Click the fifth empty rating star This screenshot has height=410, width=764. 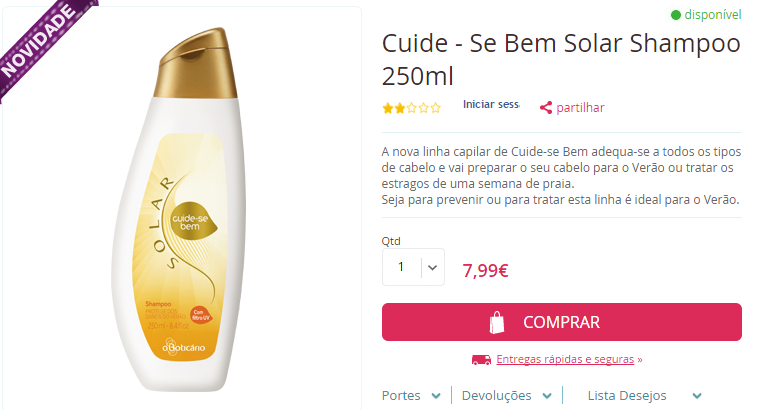pyautogui.click(x=436, y=108)
